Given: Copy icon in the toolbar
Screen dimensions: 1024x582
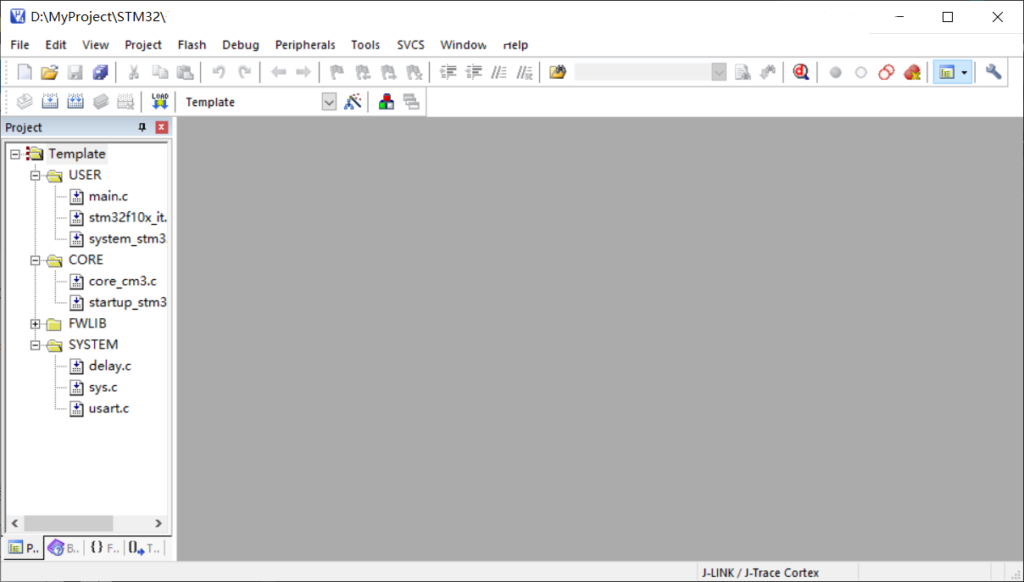Looking at the screenshot, I should click(x=160, y=72).
